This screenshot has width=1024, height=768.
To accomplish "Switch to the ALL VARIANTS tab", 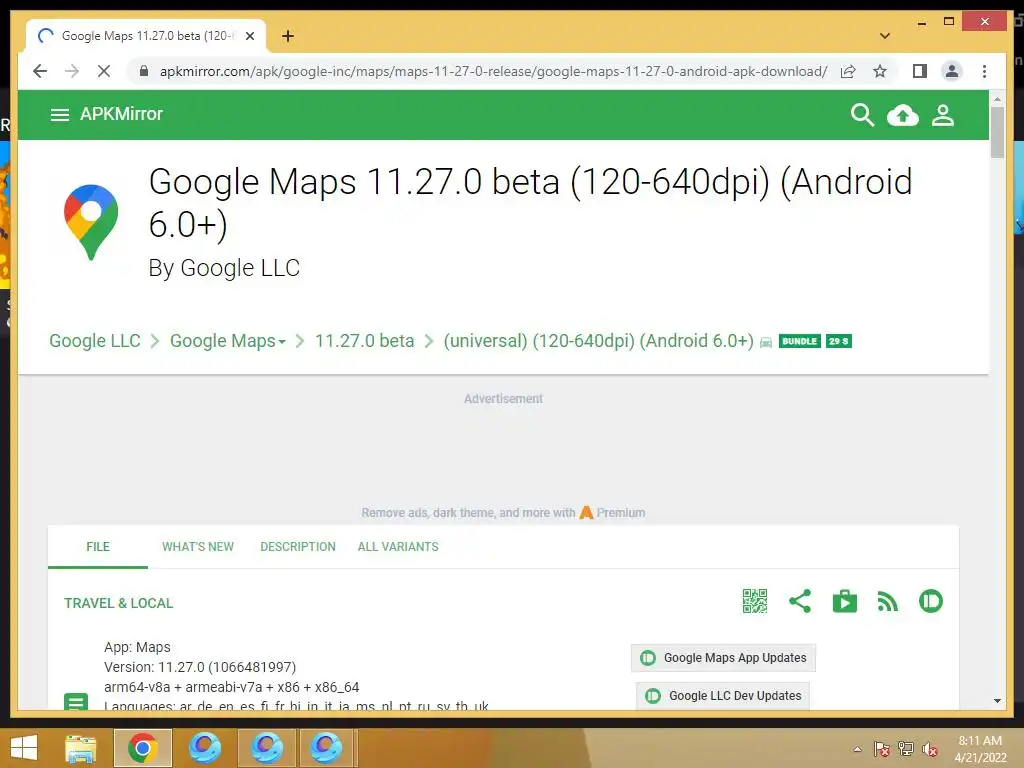I will tap(398, 547).
